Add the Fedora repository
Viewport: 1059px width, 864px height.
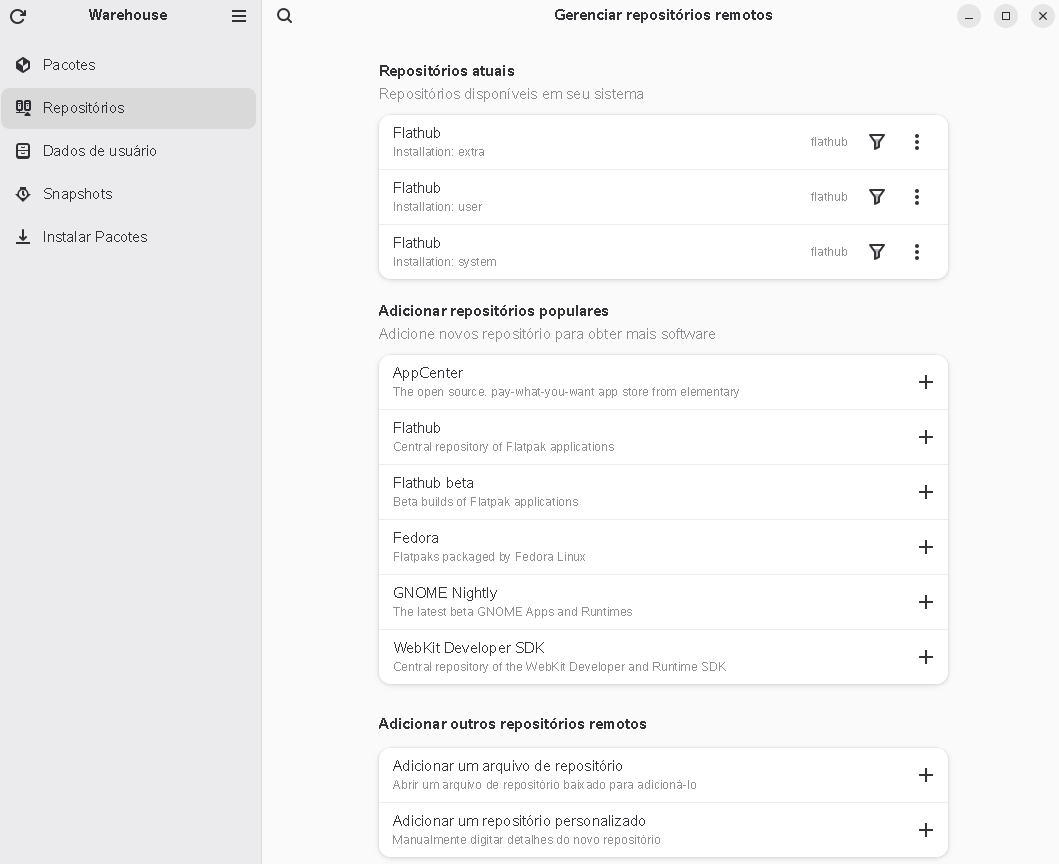pyautogui.click(x=925, y=547)
